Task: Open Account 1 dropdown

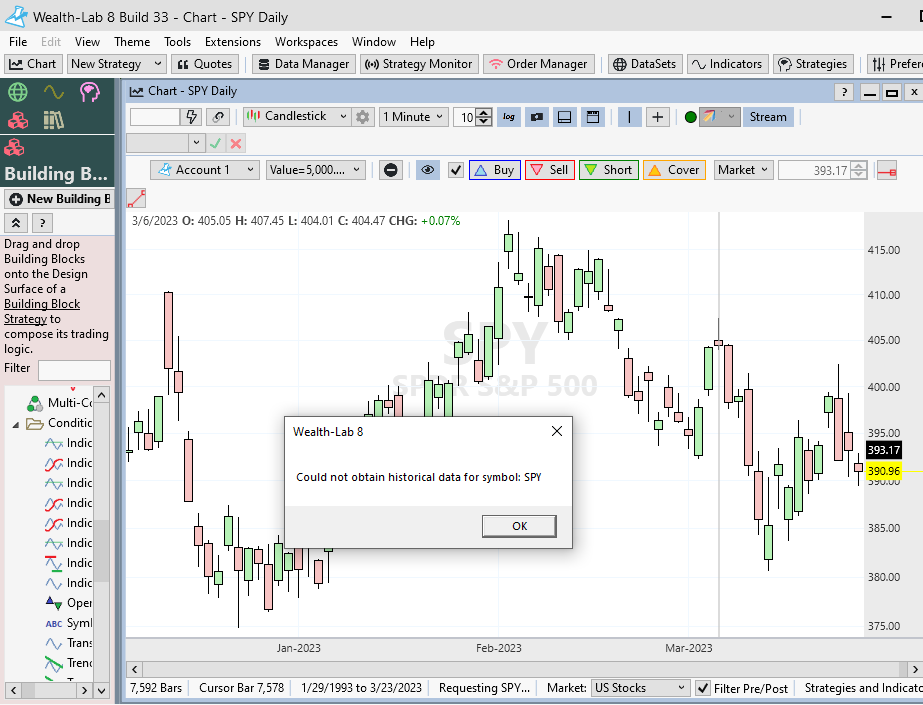Action: pos(204,170)
